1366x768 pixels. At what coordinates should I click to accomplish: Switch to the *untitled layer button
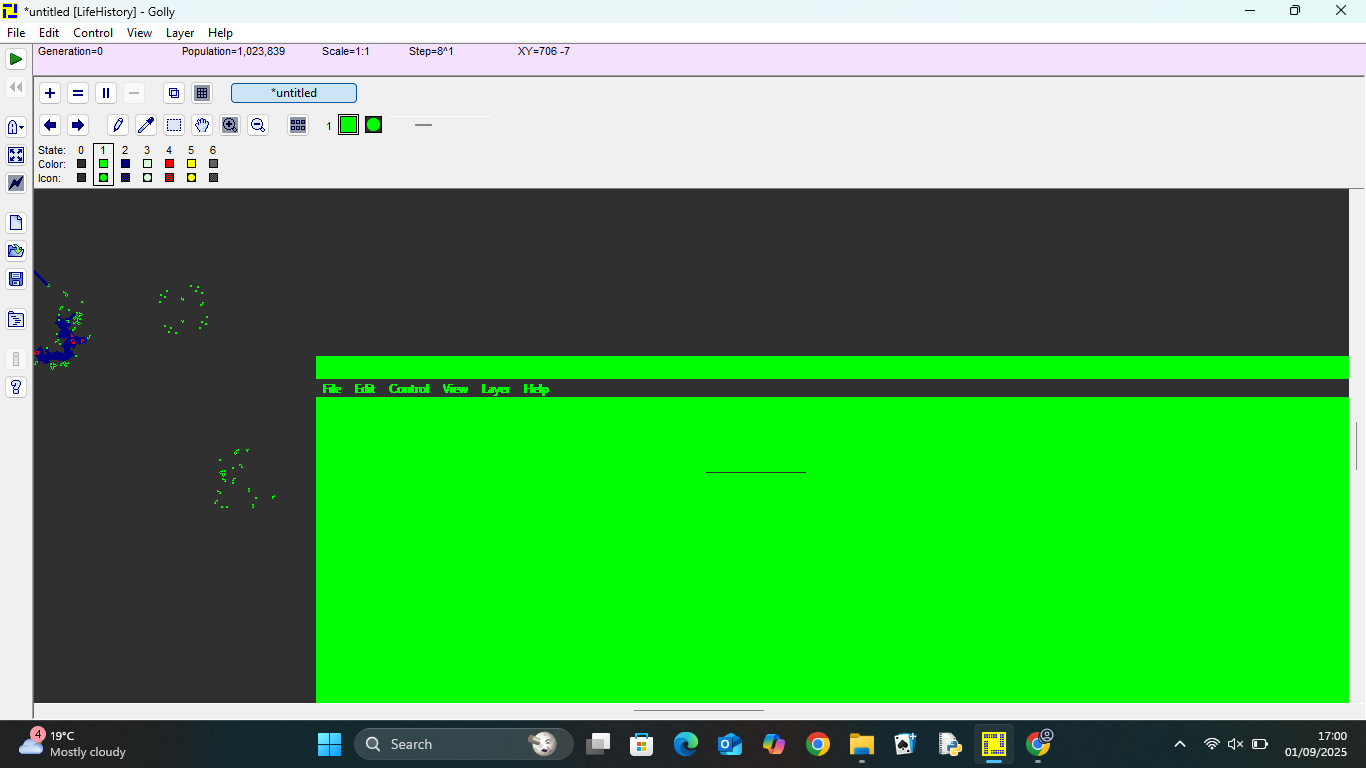(x=294, y=93)
